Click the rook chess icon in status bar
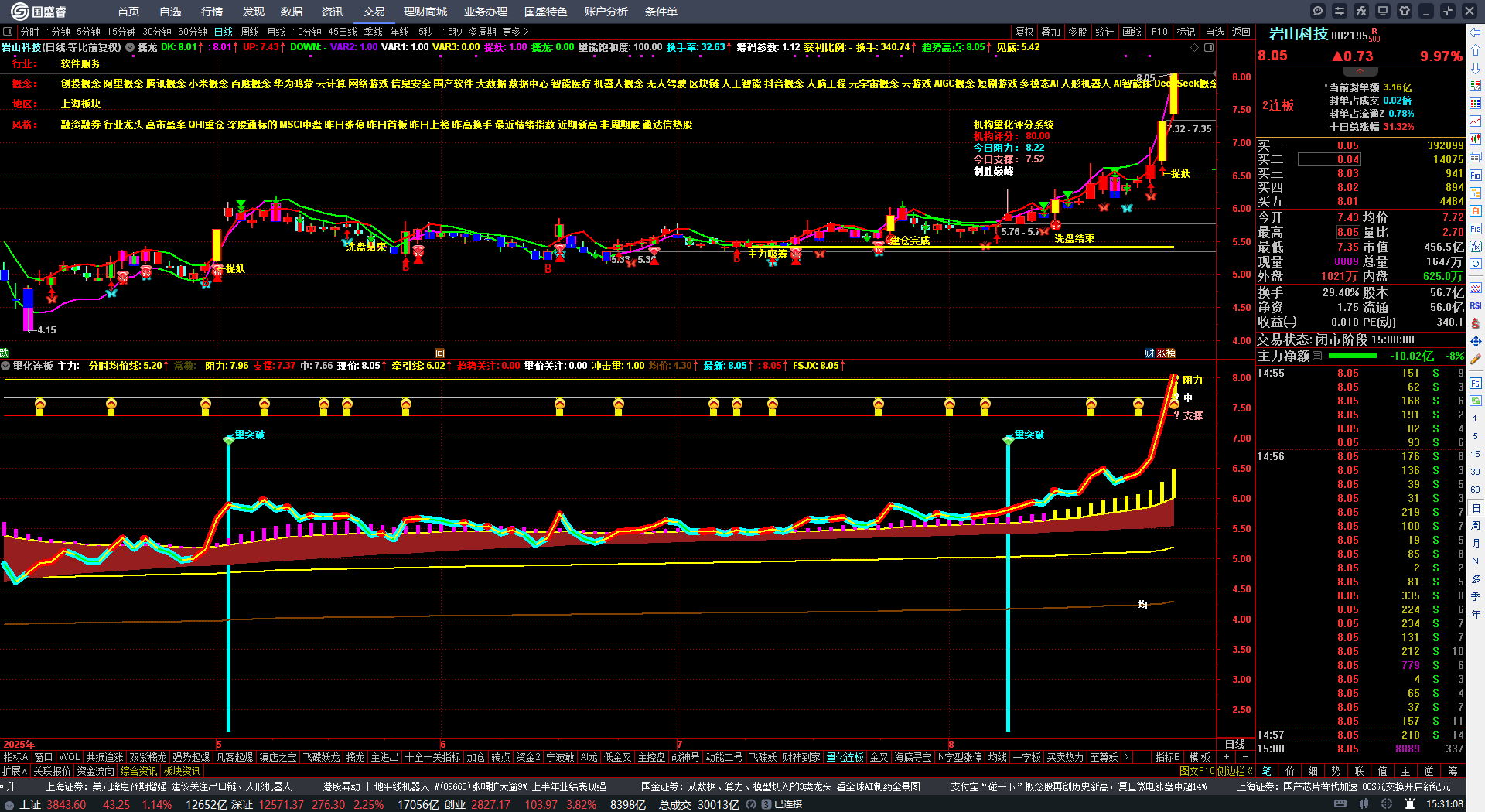This screenshot has width=1485, height=812. [1412, 804]
